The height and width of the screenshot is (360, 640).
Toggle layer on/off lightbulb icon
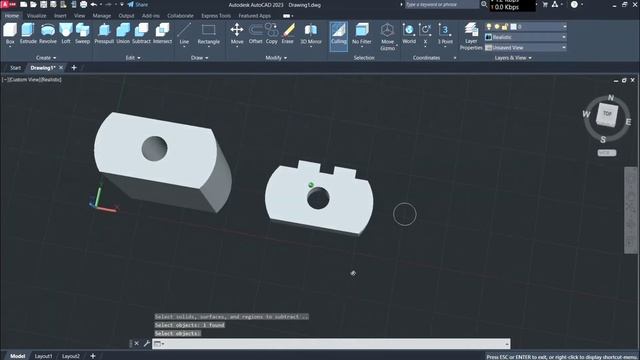(489, 27)
